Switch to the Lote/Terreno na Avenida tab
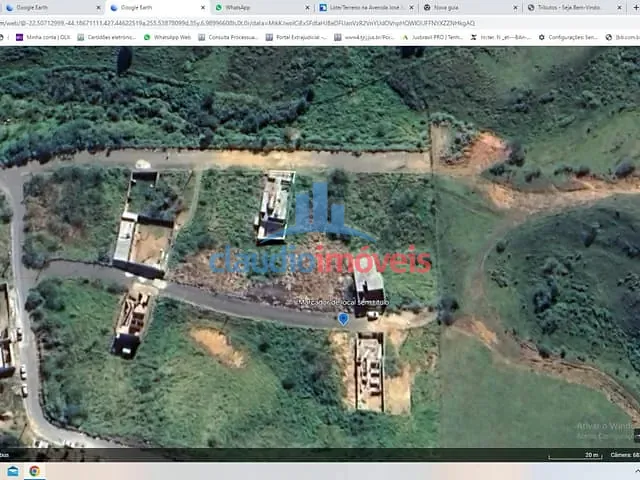Viewport: 640px width, 480px height. 365,7
